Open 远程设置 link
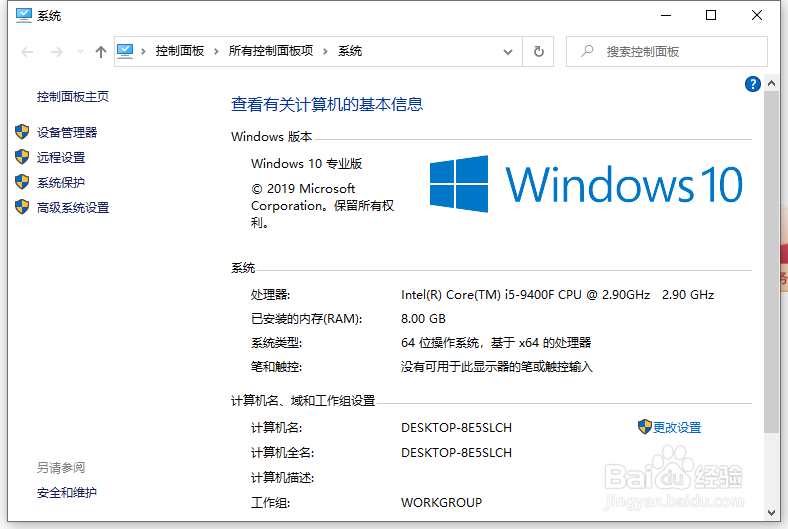The height and width of the screenshot is (529, 788). click(61, 158)
